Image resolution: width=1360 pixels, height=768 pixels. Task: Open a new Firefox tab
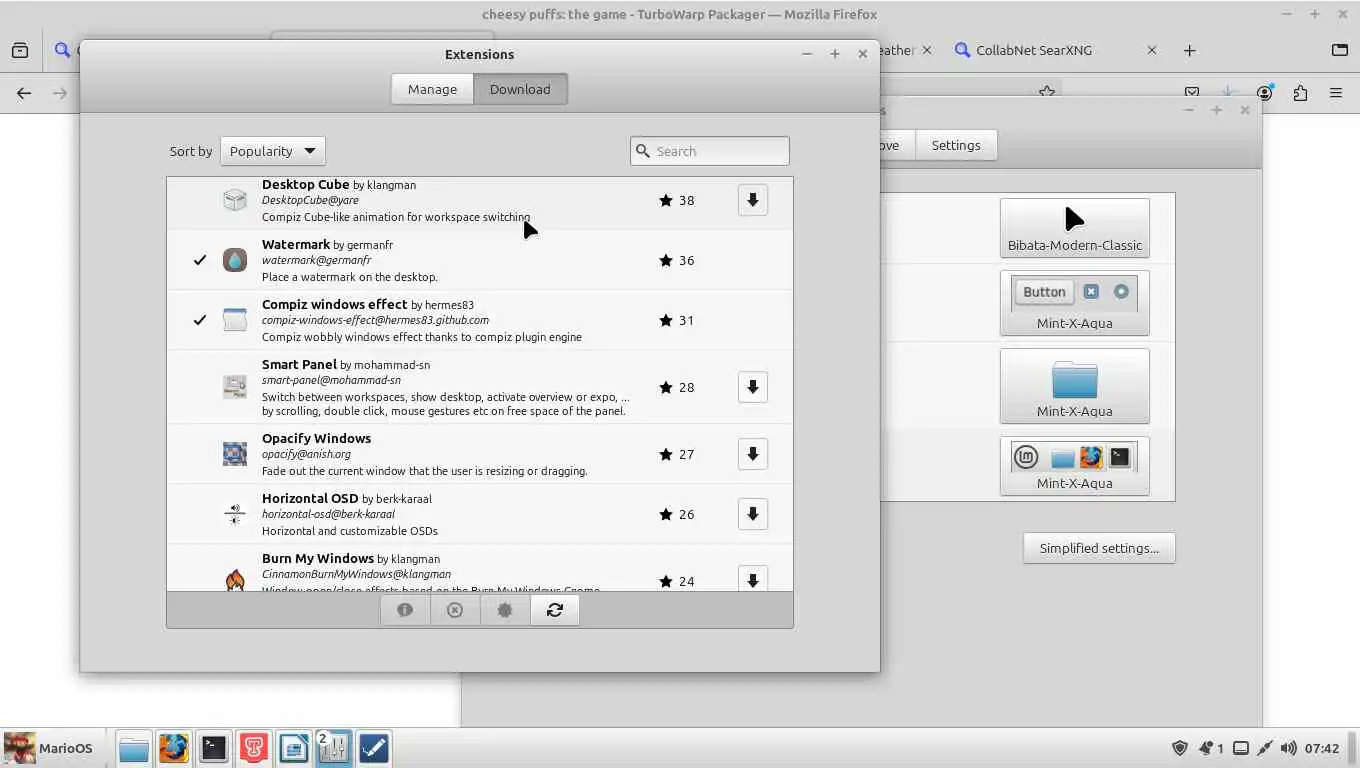tap(1189, 50)
